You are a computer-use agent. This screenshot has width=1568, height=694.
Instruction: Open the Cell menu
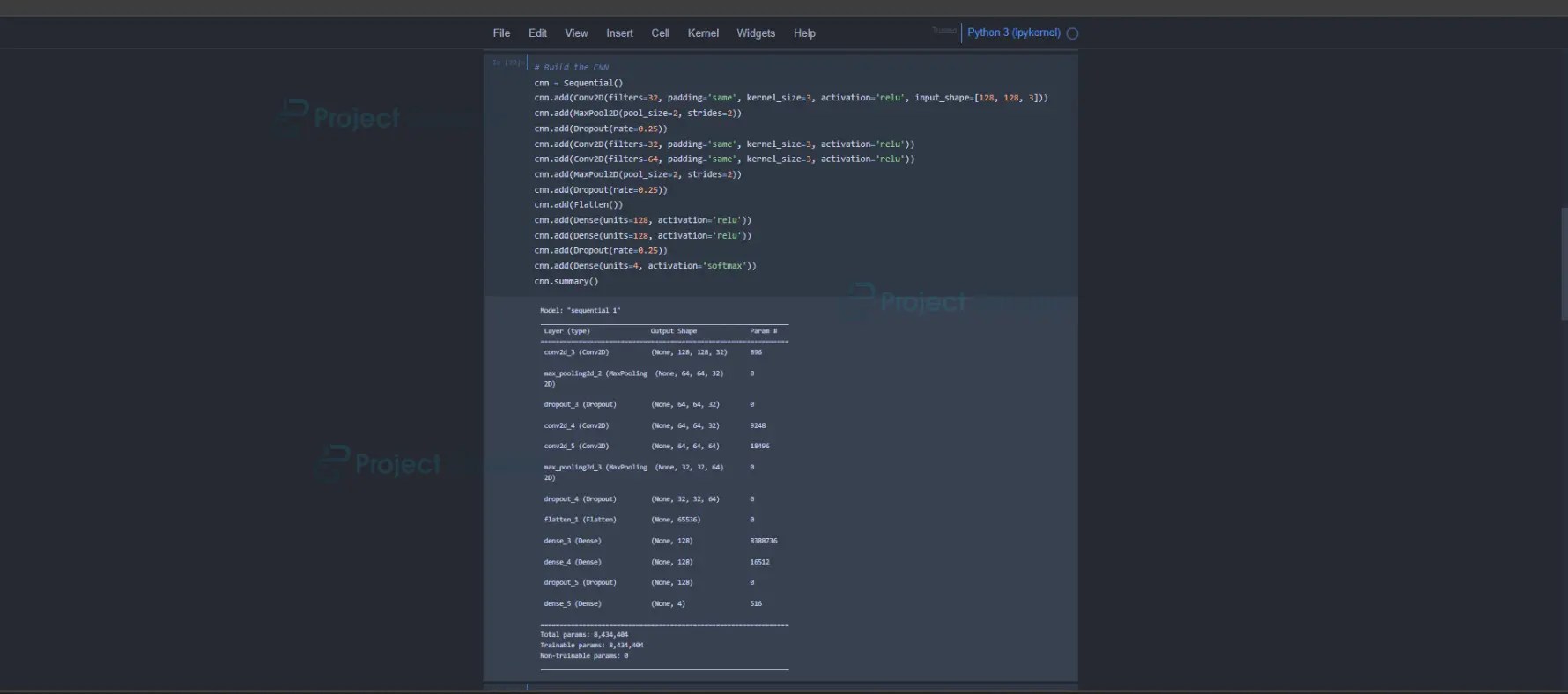(x=660, y=33)
